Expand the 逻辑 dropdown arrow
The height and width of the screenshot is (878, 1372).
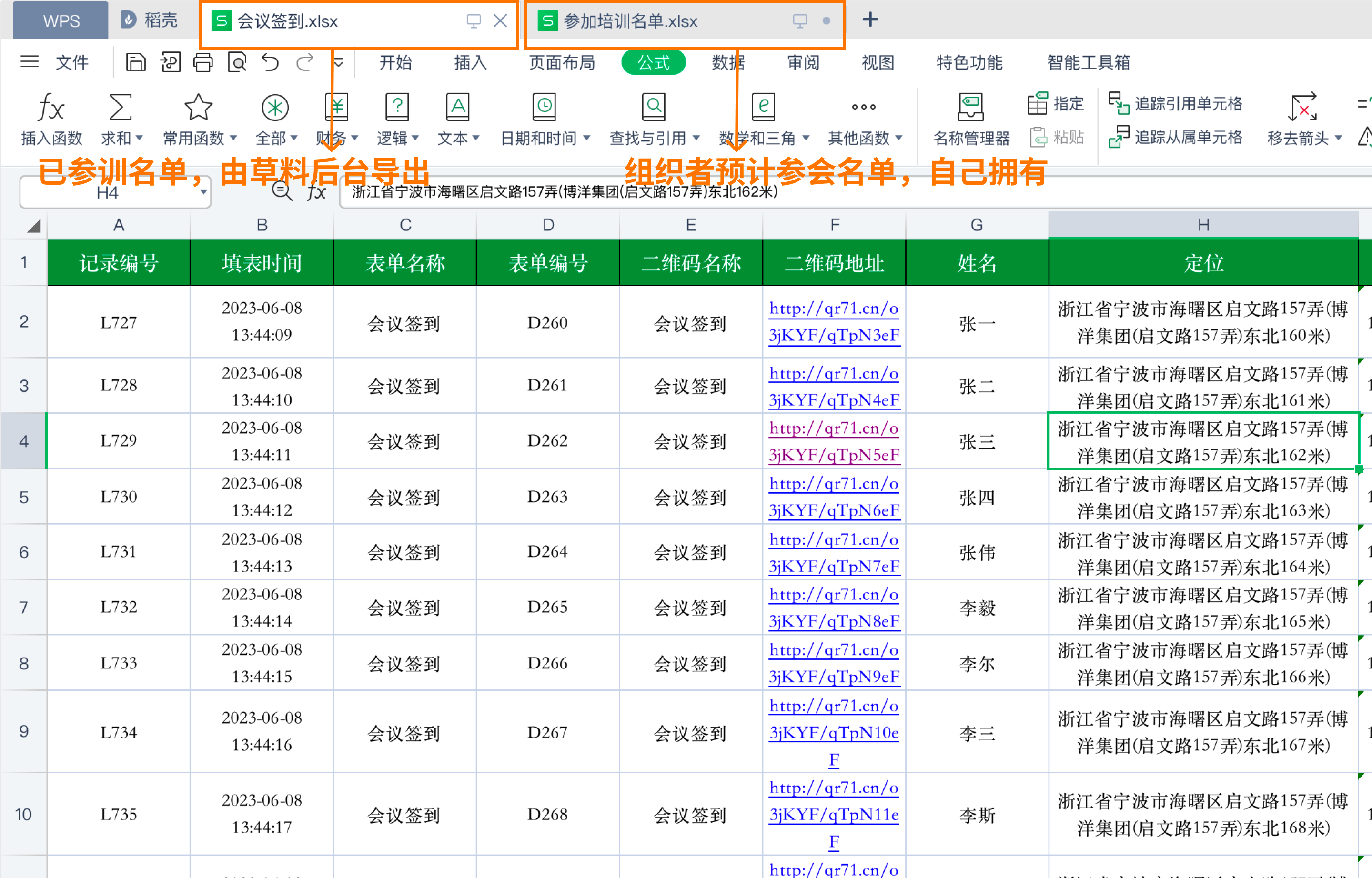[415, 138]
